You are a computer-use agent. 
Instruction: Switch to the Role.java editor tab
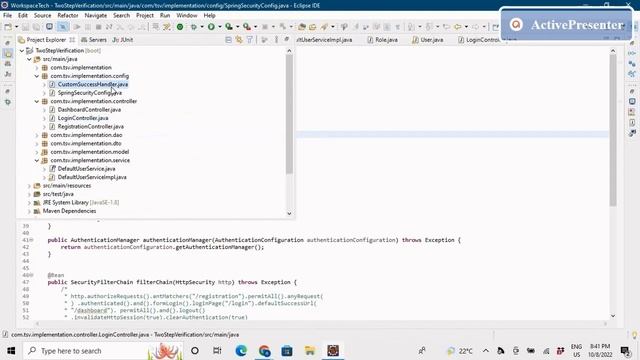[x=382, y=40]
